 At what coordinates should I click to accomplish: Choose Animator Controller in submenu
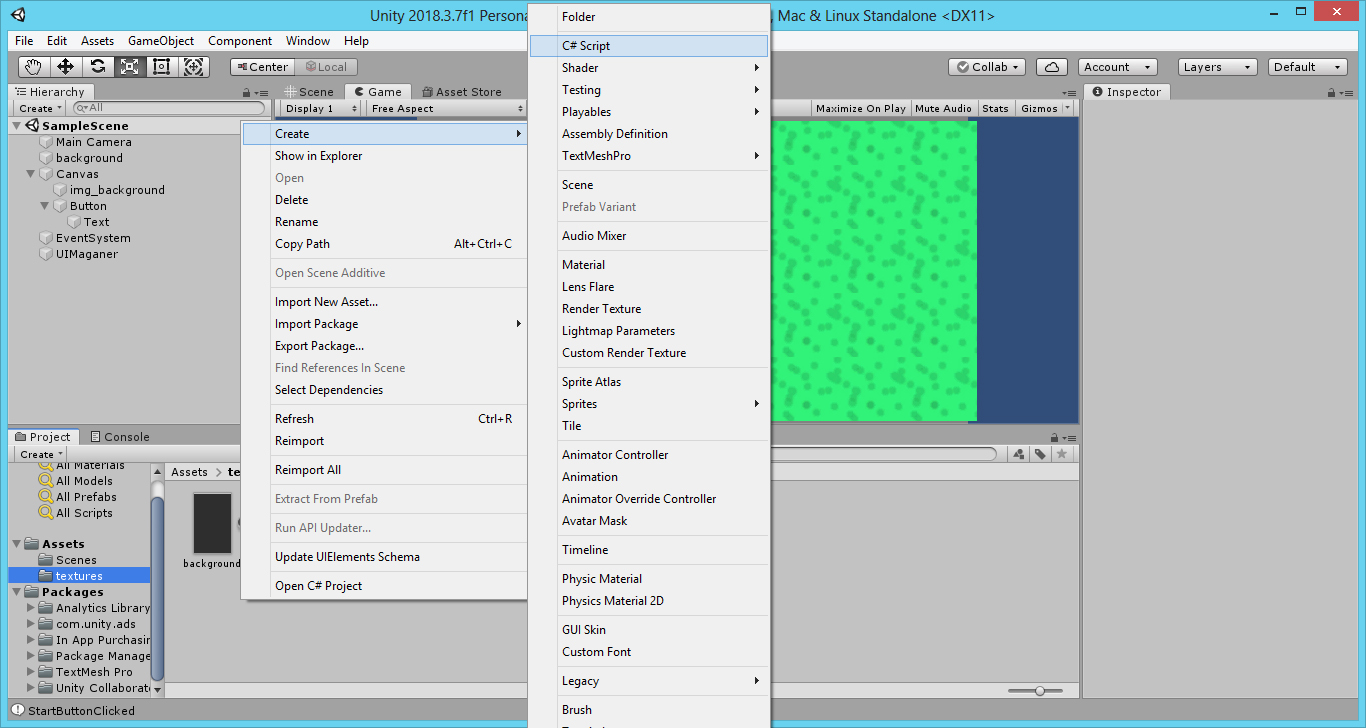click(x=649, y=455)
